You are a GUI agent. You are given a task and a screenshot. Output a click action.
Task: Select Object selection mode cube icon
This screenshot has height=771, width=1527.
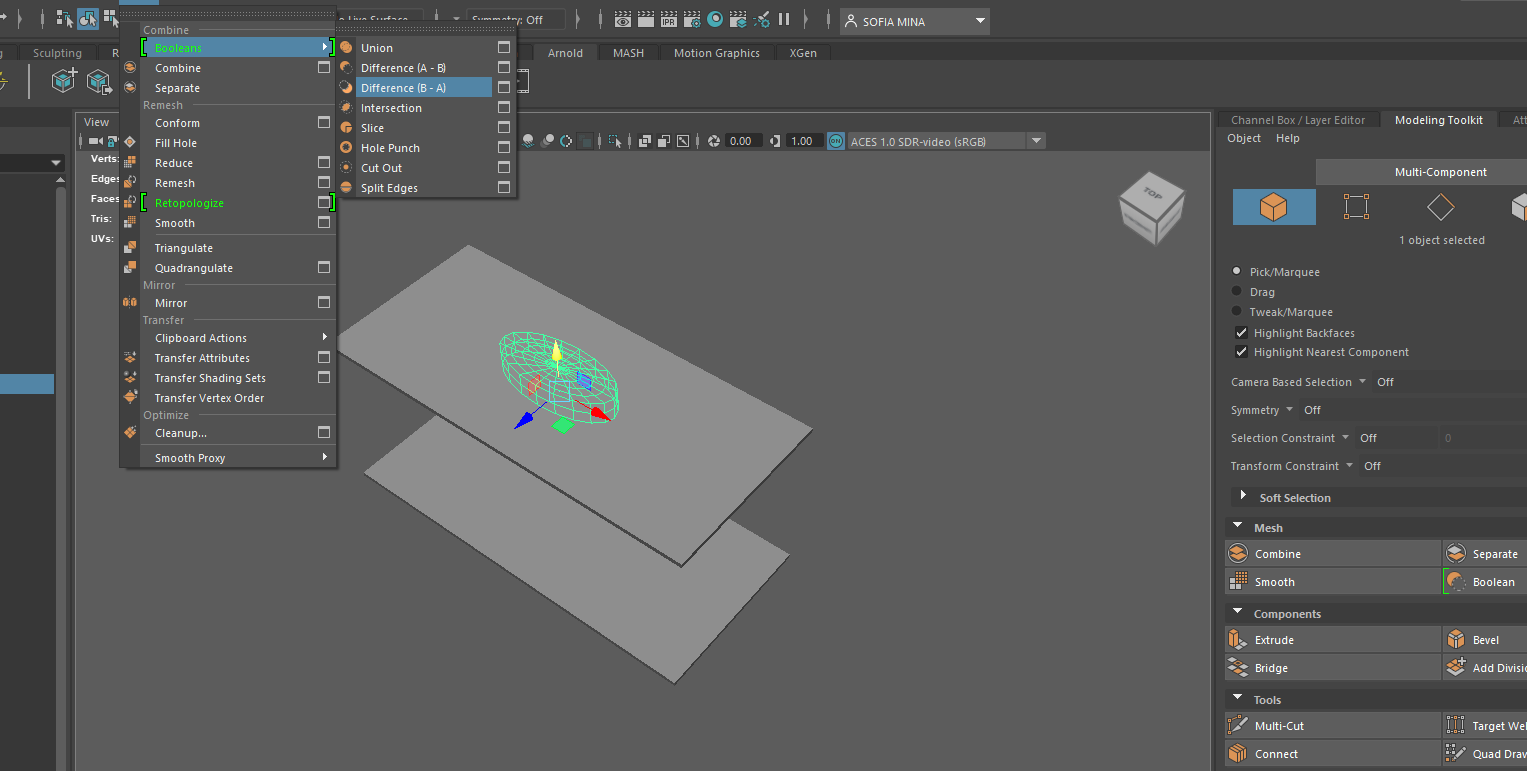(1273, 207)
